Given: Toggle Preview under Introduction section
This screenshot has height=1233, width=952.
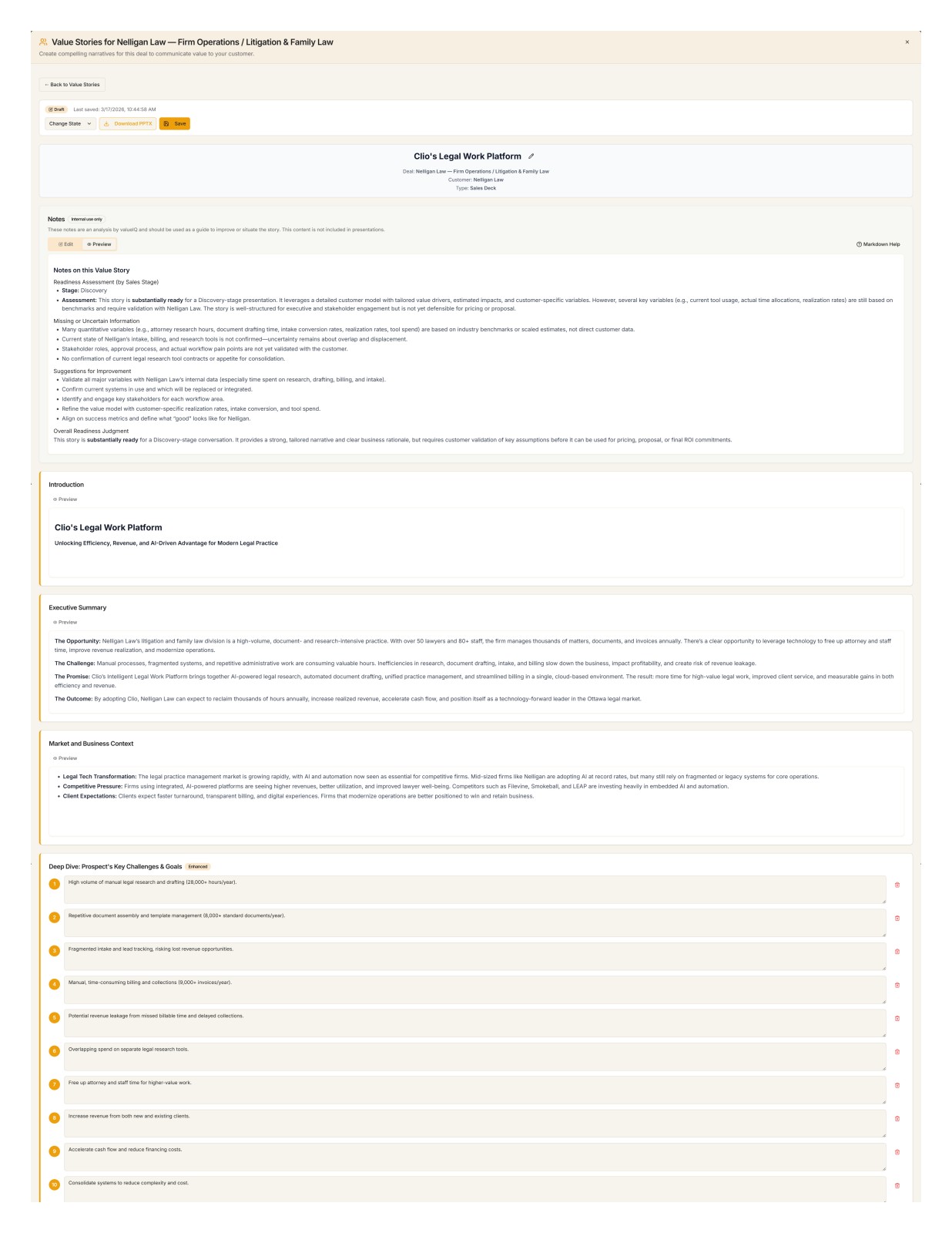Looking at the screenshot, I should pyautogui.click(x=65, y=499).
